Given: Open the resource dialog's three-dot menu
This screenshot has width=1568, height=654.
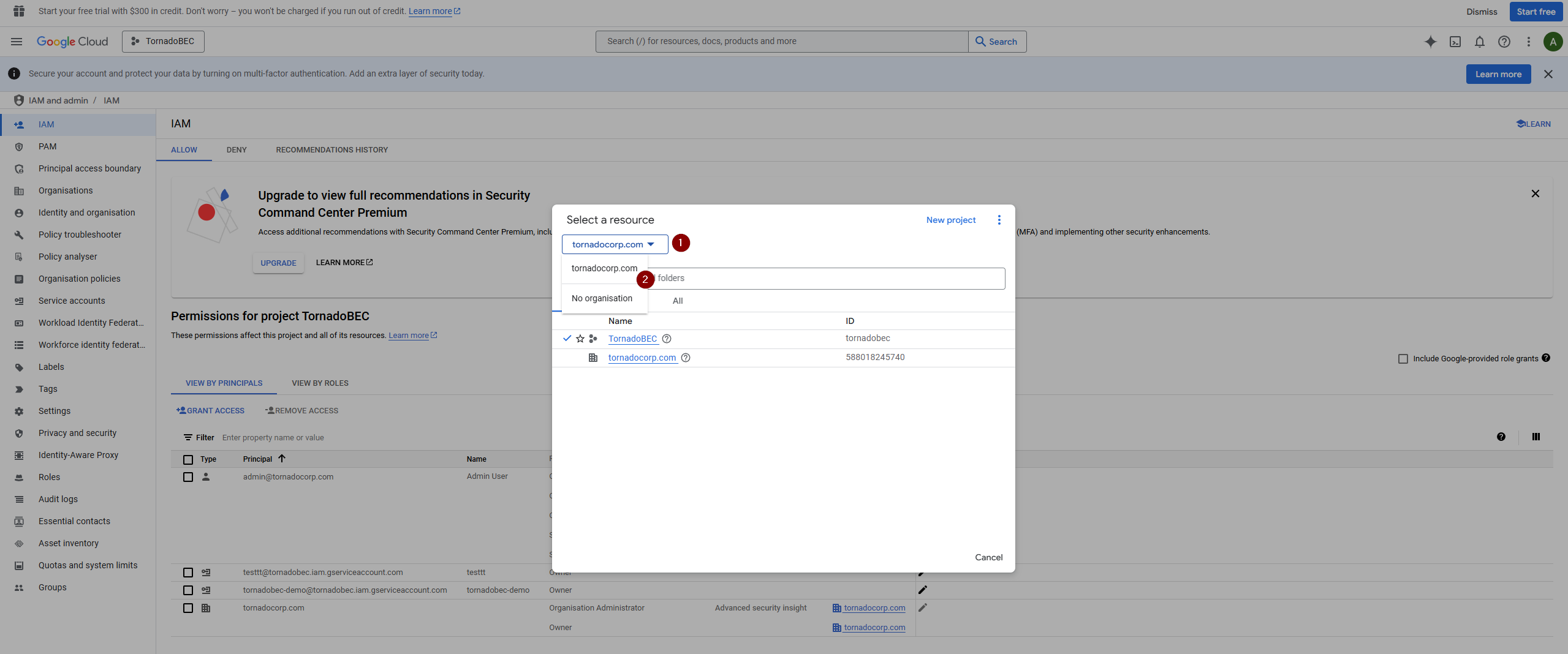Looking at the screenshot, I should pos(999,220).
